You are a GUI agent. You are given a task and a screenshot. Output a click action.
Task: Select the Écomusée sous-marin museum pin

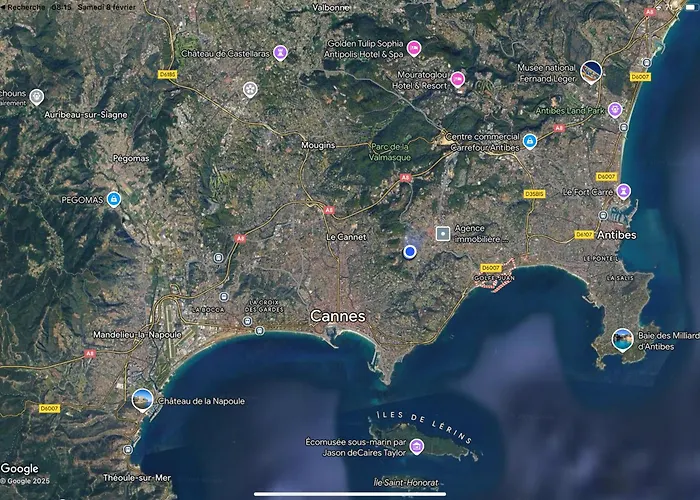417,446
